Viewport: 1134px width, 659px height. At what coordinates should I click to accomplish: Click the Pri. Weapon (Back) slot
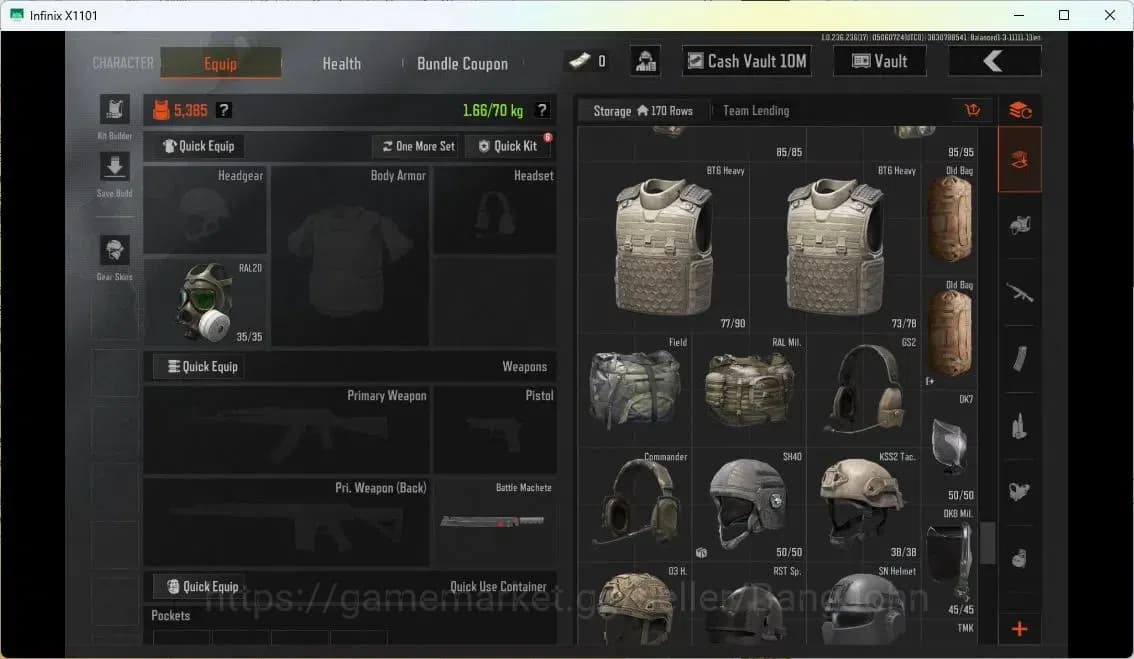(x=287, y=522)
